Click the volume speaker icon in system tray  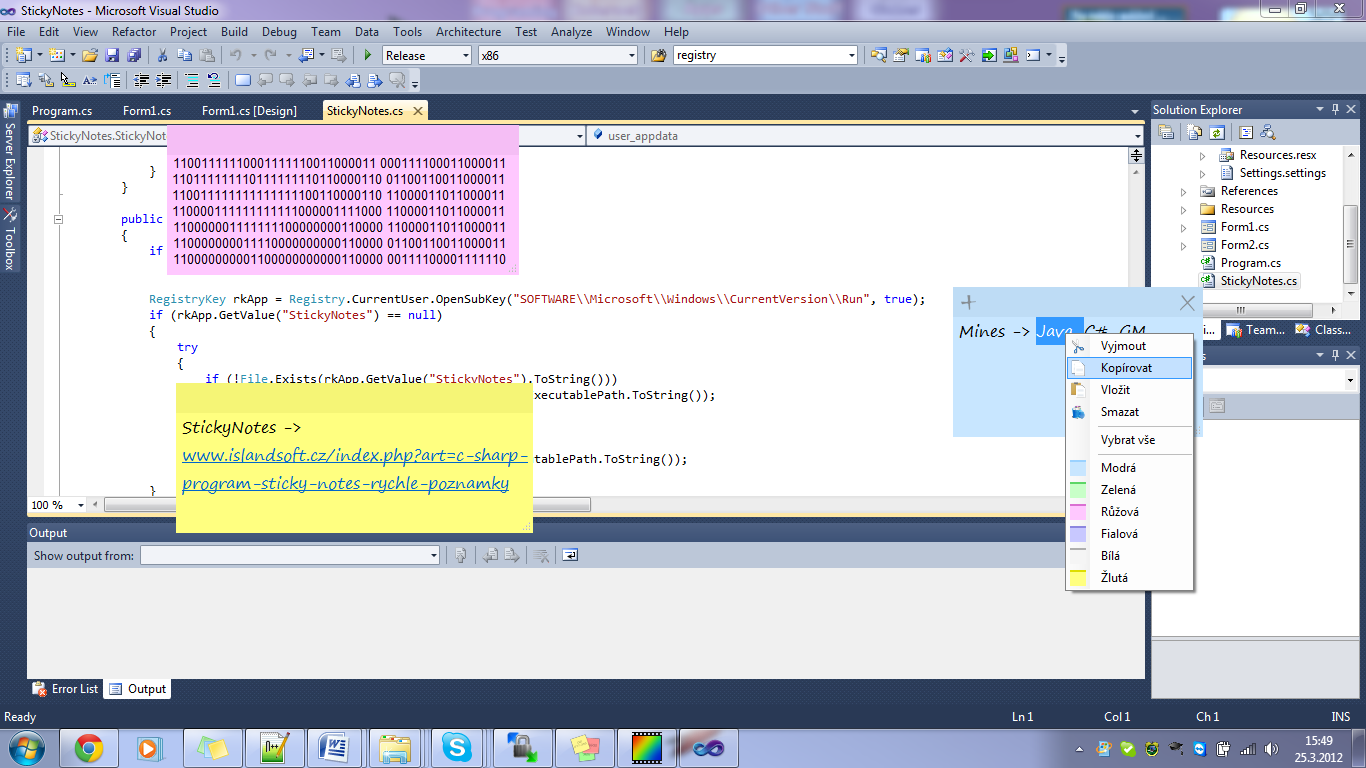[1270, 748]
